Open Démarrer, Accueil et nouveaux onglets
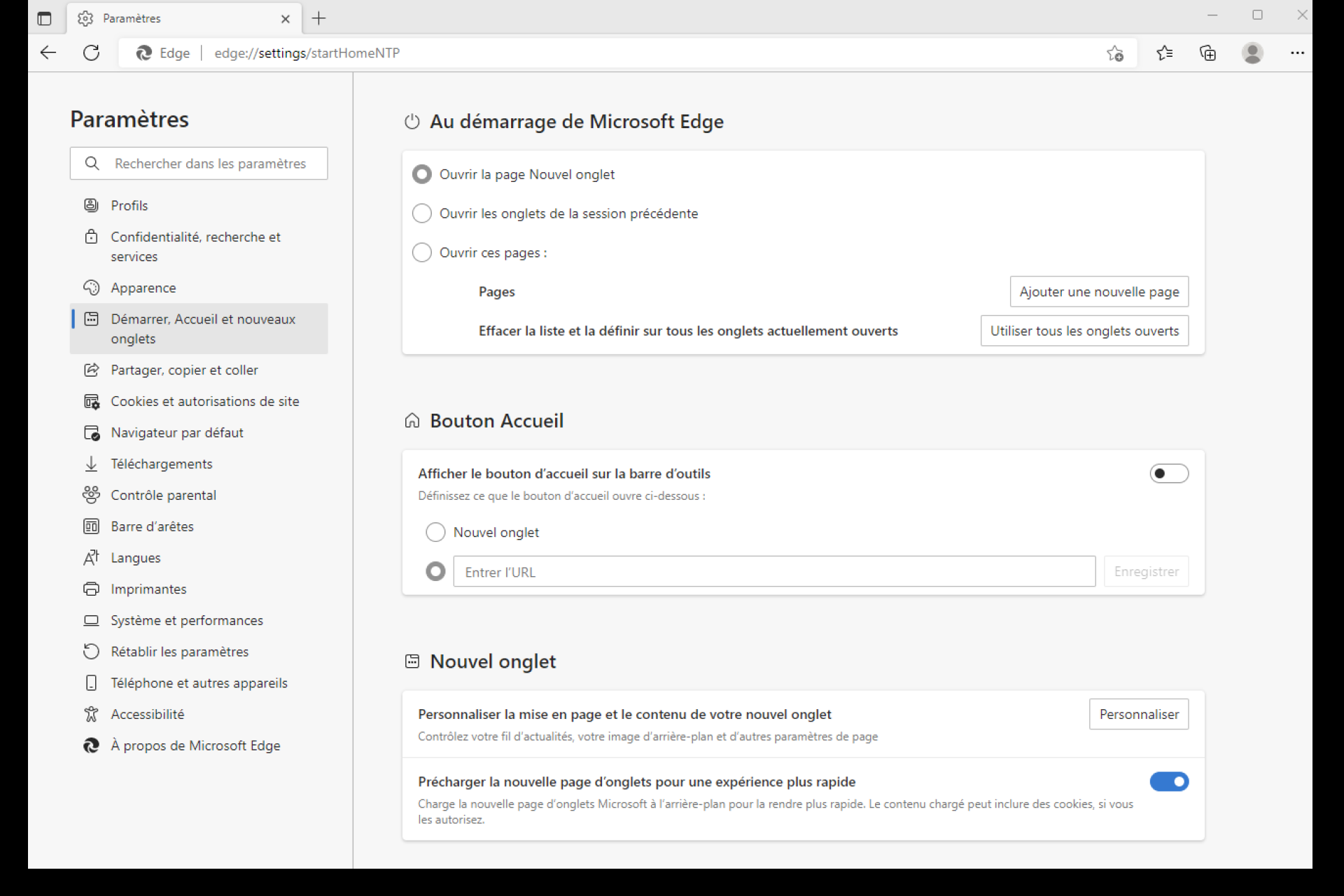The image size is (1344, 896). tap(199, 328)
